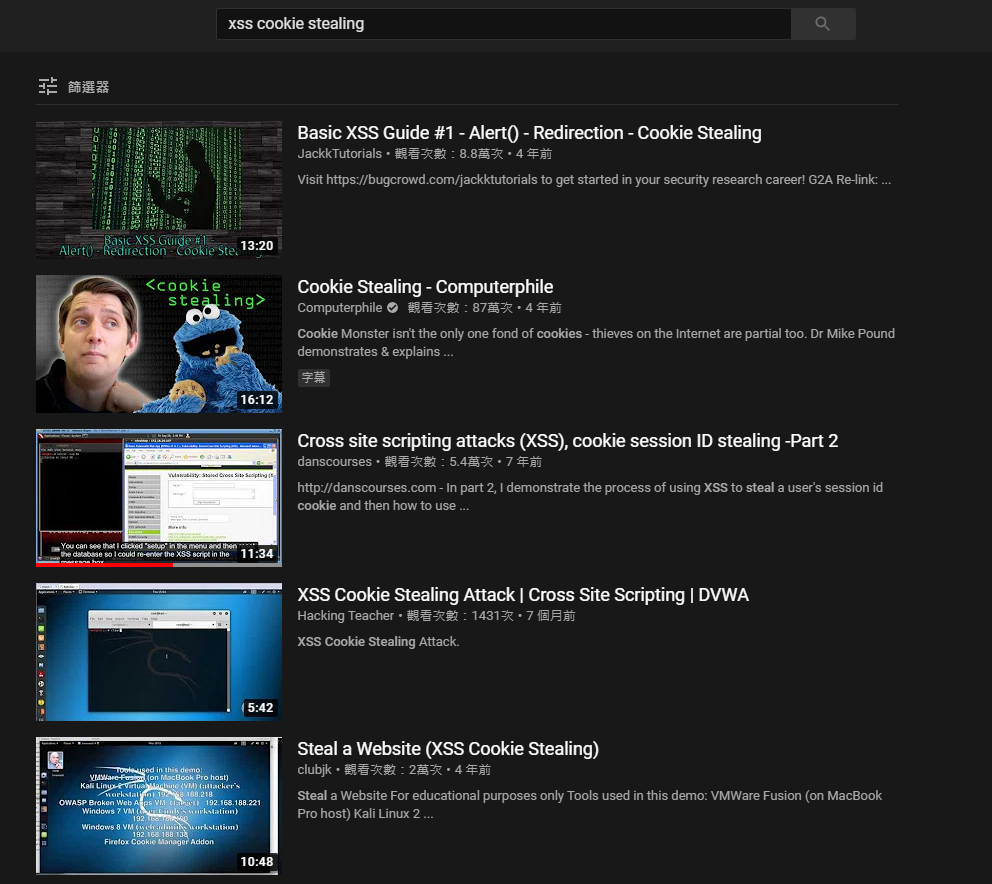
Task: Click the '7 年前' upload date
Action: 524,462
